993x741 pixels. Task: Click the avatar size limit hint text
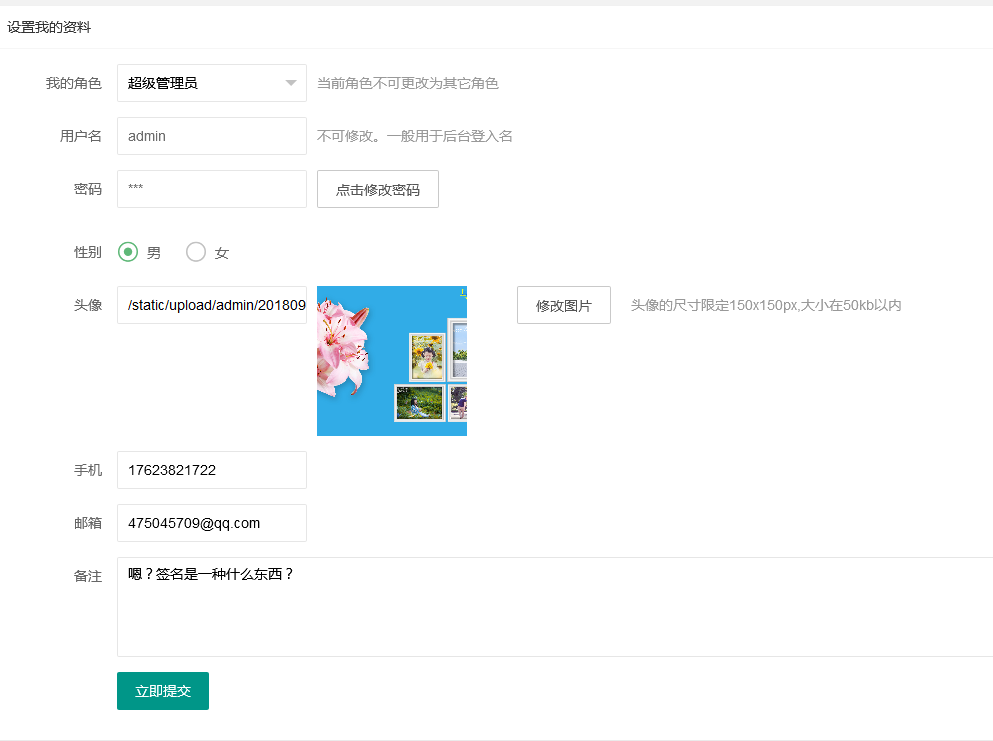[765, 305]
